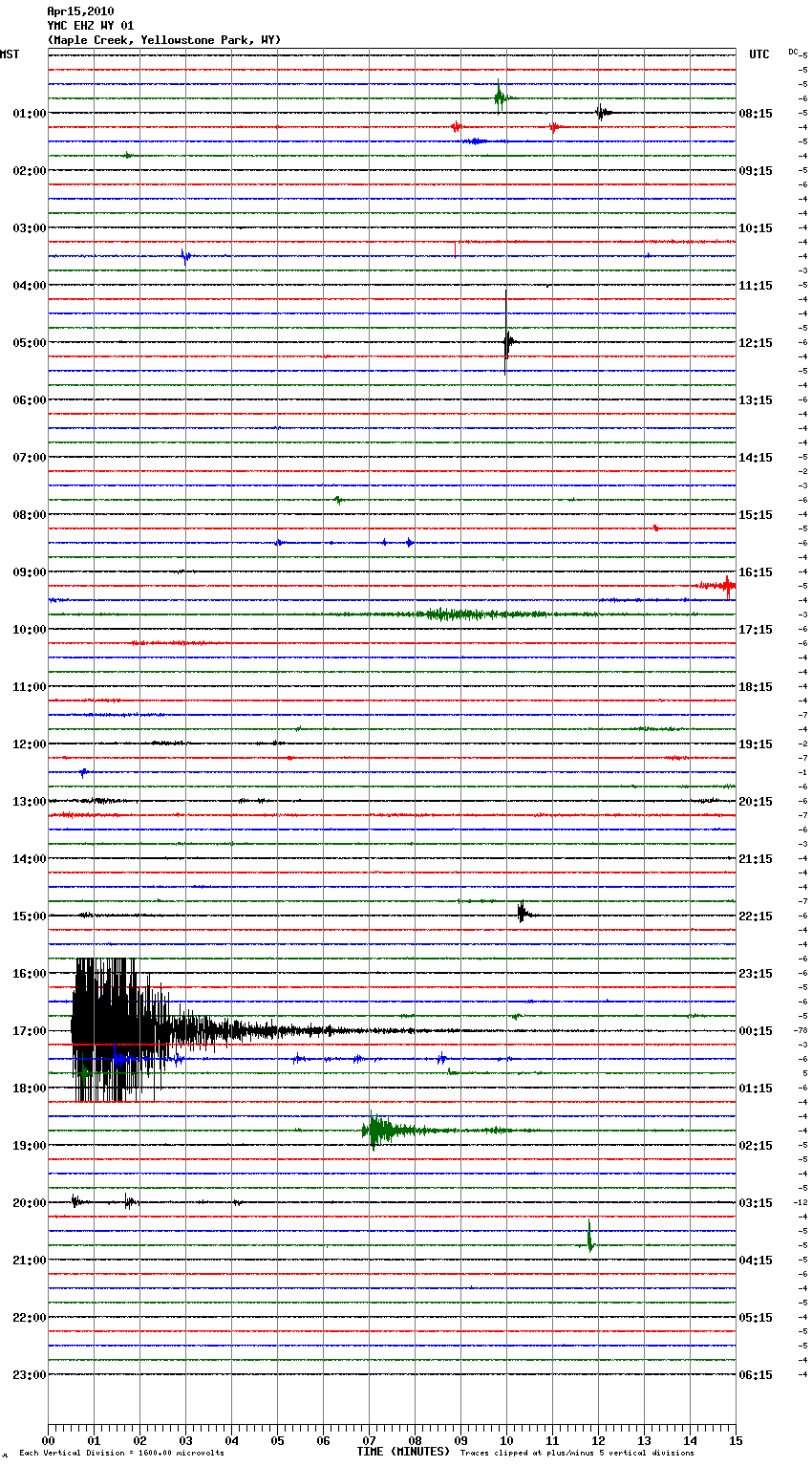The width and height of the screenshot is (812, 1466).
Task: Pick the 15:00 MST time label
Action: pos(29,916)
